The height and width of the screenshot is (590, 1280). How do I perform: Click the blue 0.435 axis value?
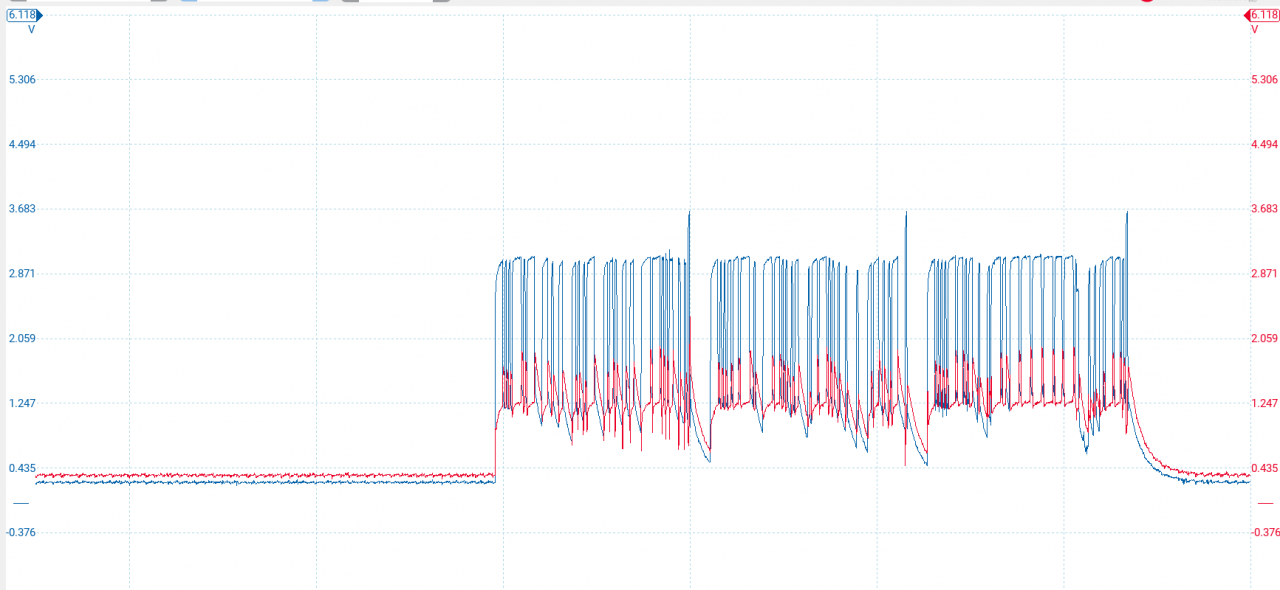pyautogui.click(x=20, y=468)
